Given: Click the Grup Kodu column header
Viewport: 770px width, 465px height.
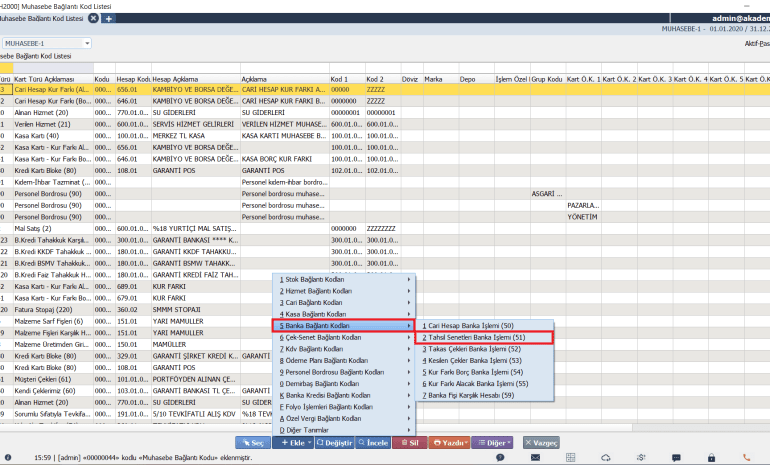Looking at the screenshot, I should click(548, 79).
